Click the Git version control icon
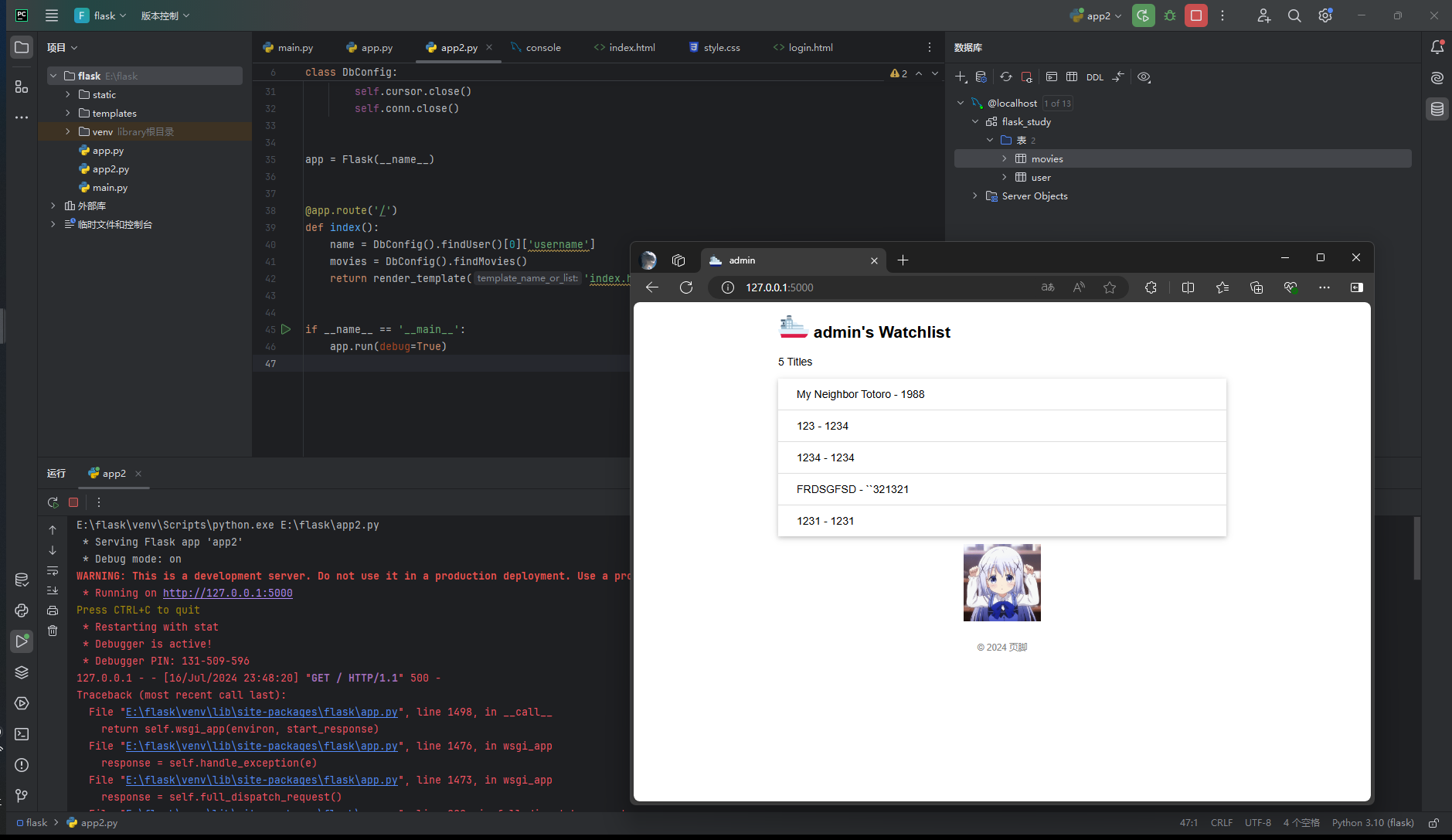Viewport: 1452px width, 840px height. point(22,795)
